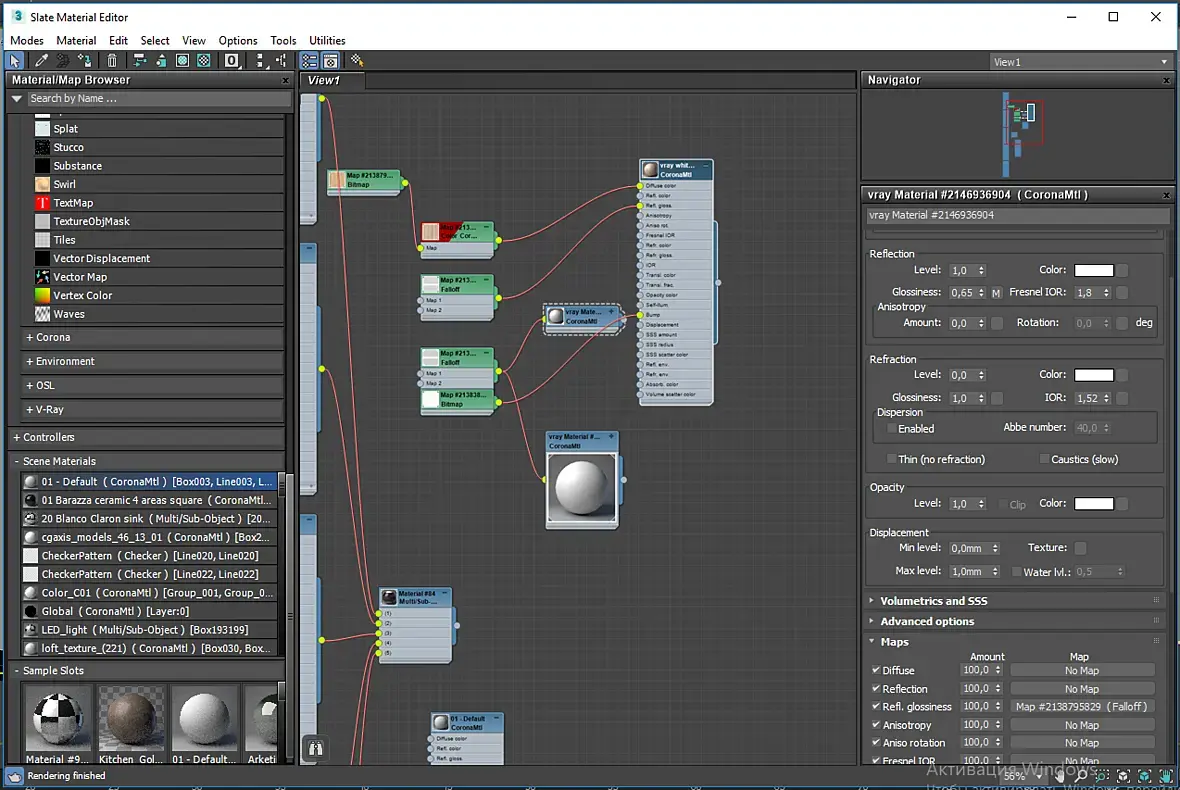Toggle Show Shaded Material in Viewport icon
Viewport: 1180px width, 790px height.
183,61
